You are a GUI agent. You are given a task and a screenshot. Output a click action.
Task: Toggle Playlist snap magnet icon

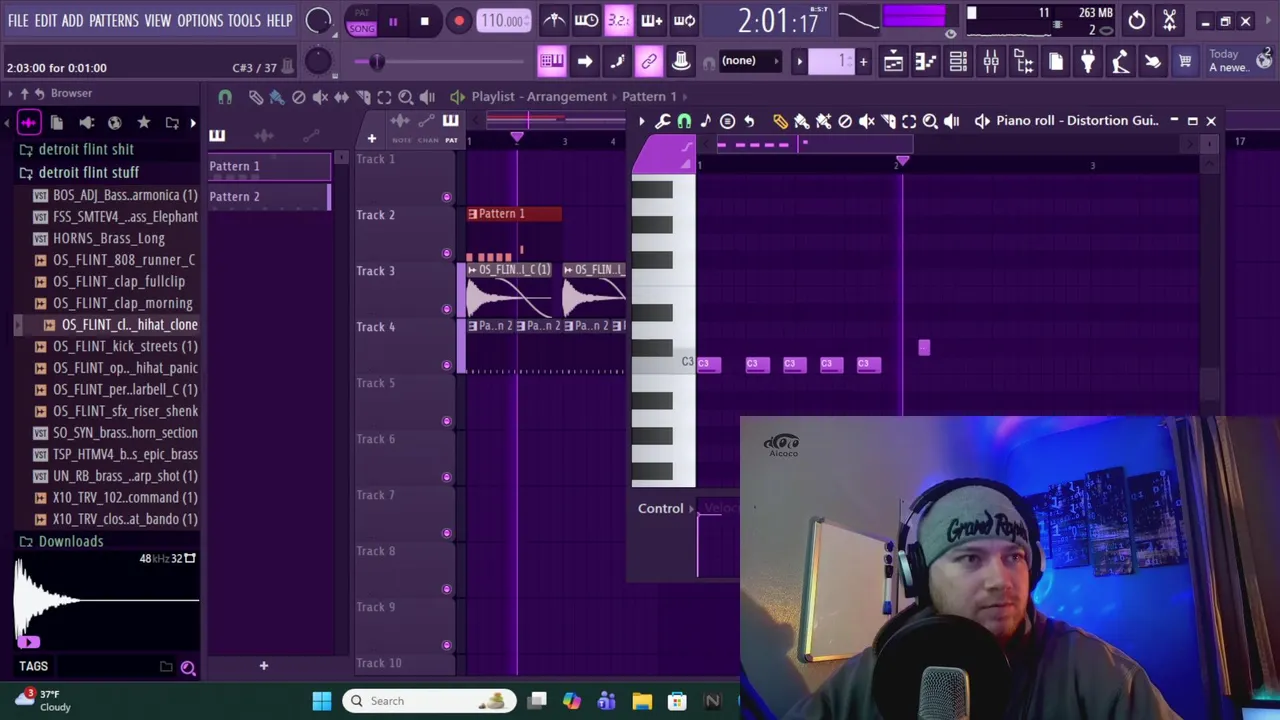pyautogui.click(x=225, y=97)
